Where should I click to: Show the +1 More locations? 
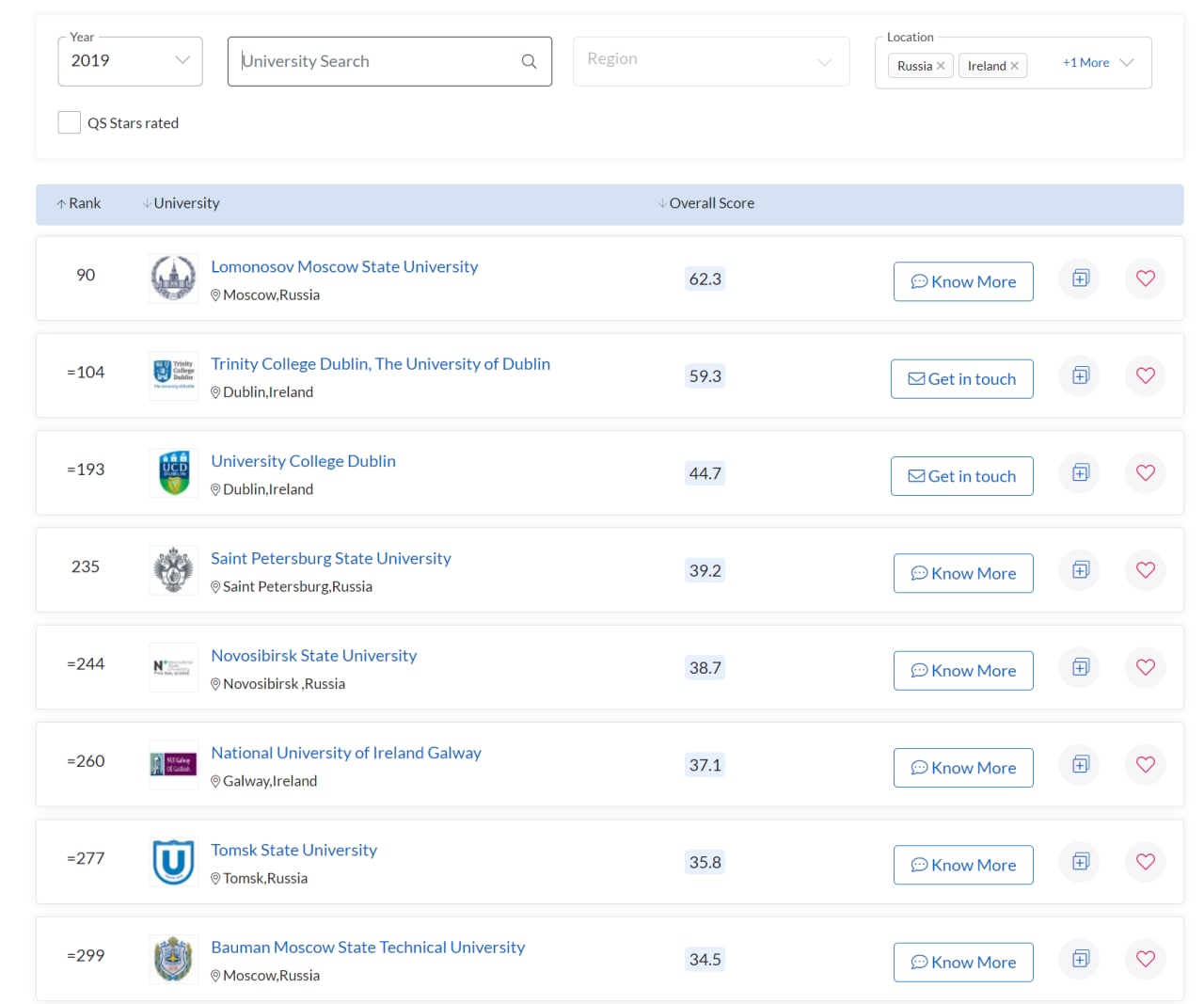[x=1085, y=63]
